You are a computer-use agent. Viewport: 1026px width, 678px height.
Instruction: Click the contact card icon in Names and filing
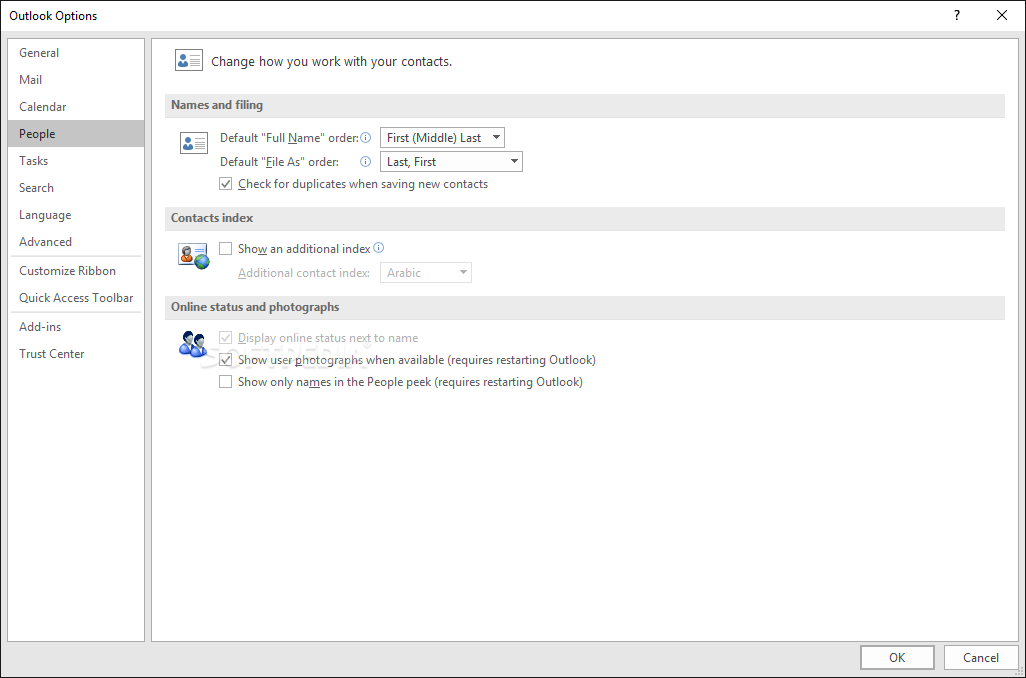tap(194, 143)
